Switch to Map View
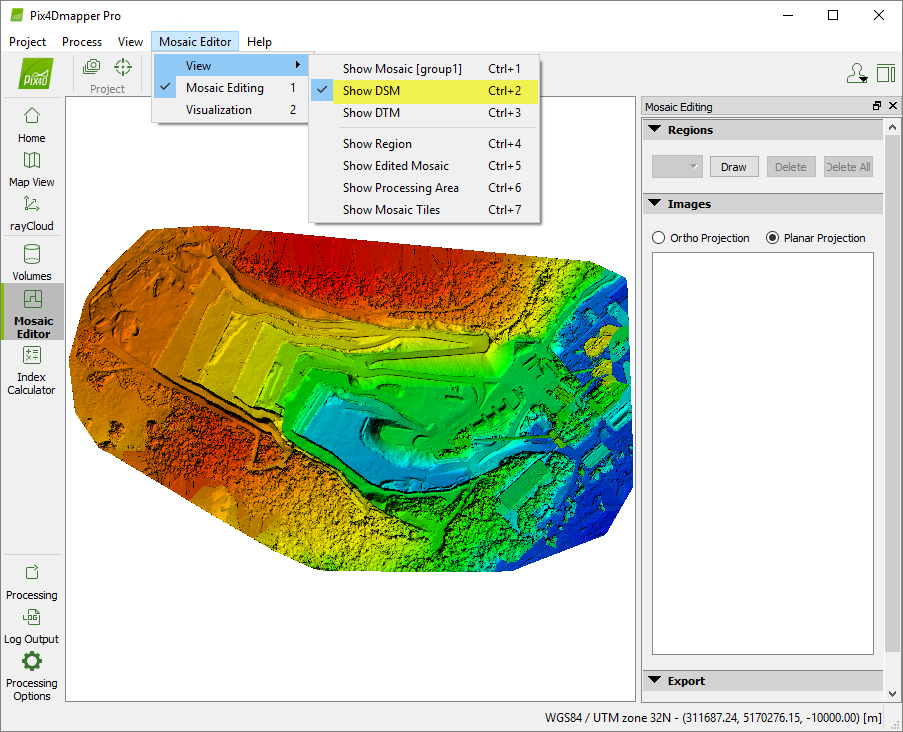Image resolution: width=903 pixels, height=732 pixels. click(x=32, y=168)
